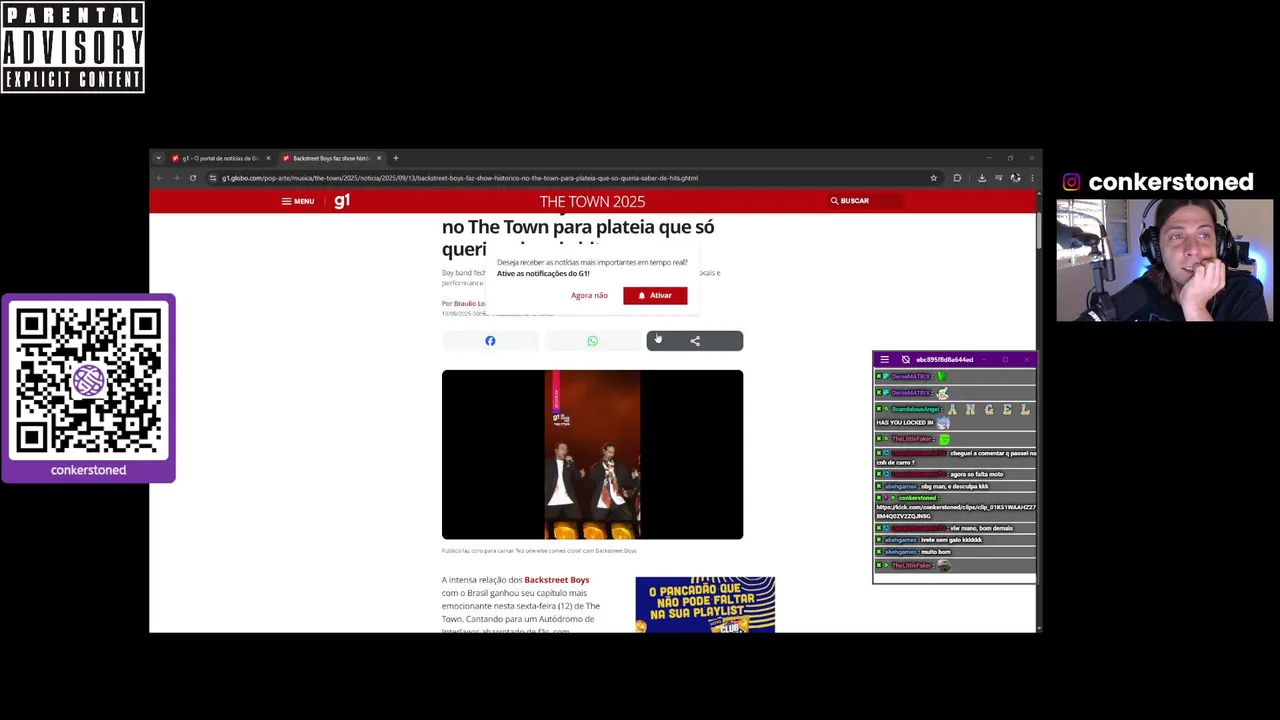Open the 'O pancadão' playlist ad banner

click(705, 604)
